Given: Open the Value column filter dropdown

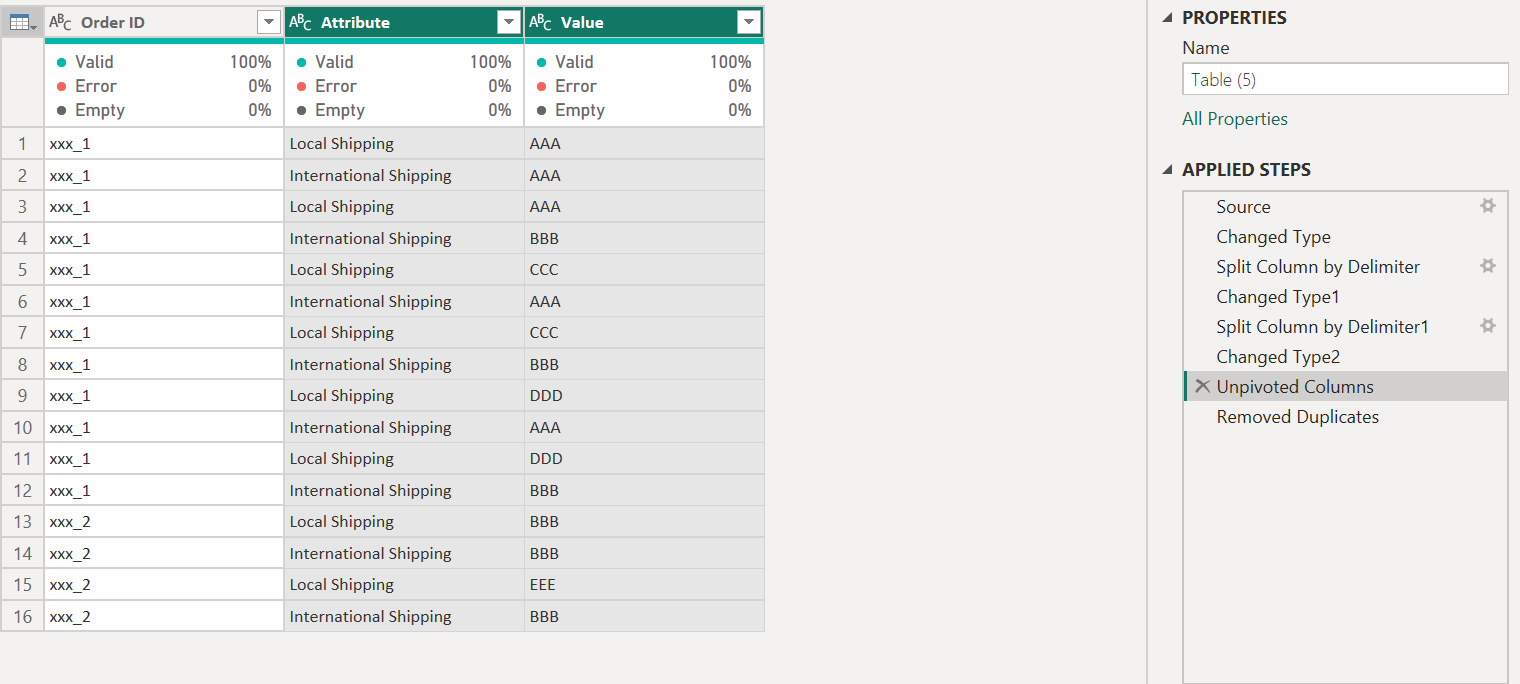Looking at the screenshot, I should [x=749, y=22].
